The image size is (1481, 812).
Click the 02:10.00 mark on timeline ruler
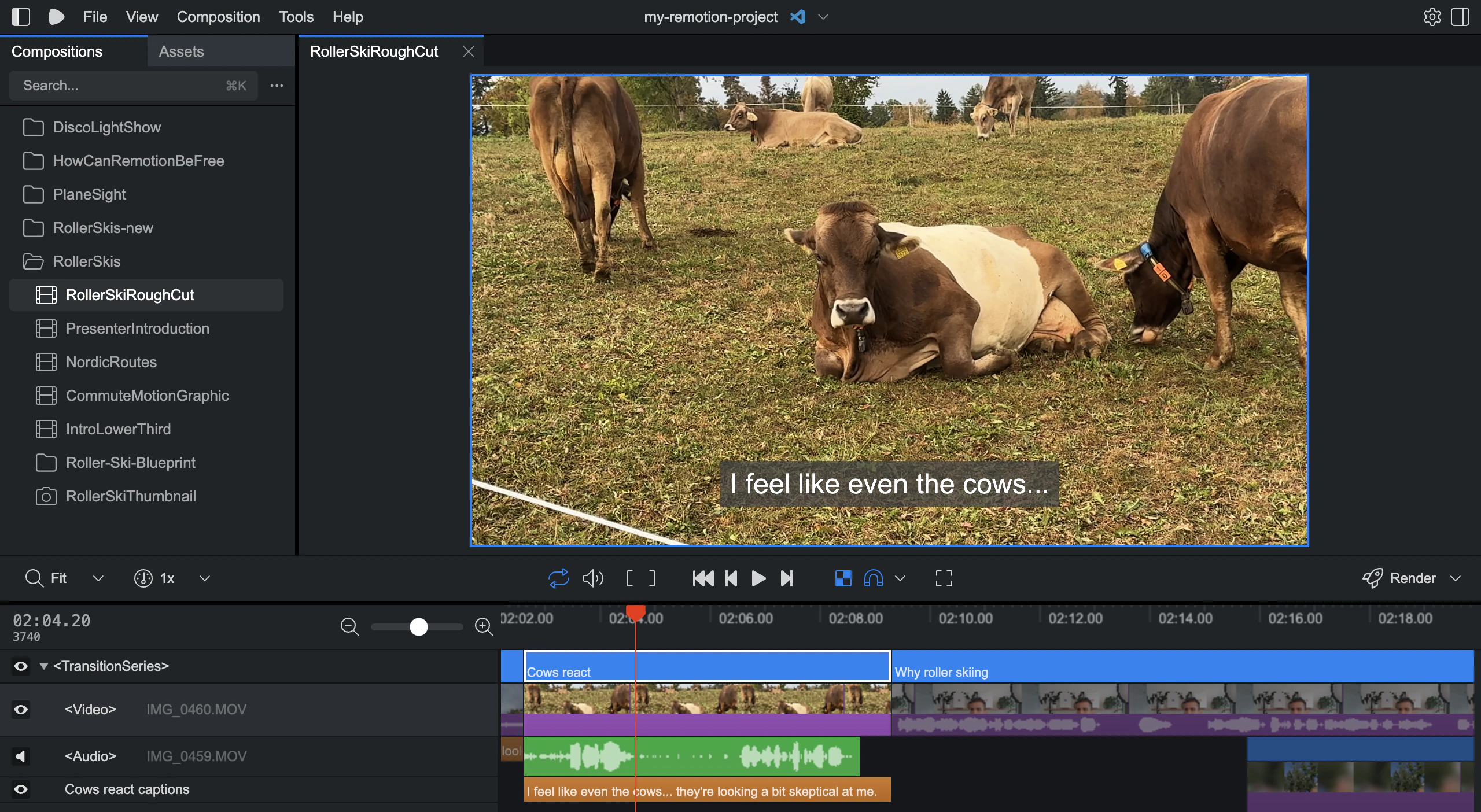(x=965, y=618)
